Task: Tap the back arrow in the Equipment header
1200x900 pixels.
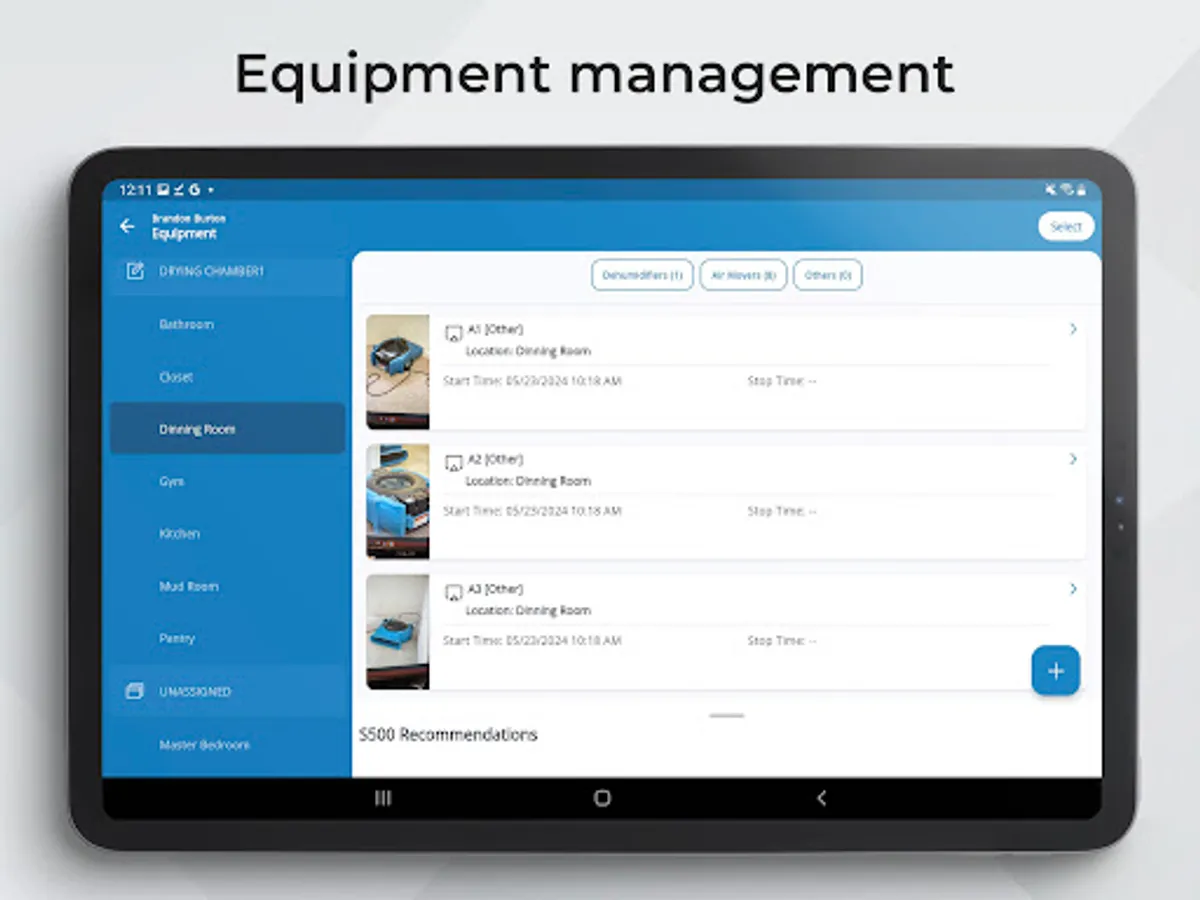Action: point(127,226)
